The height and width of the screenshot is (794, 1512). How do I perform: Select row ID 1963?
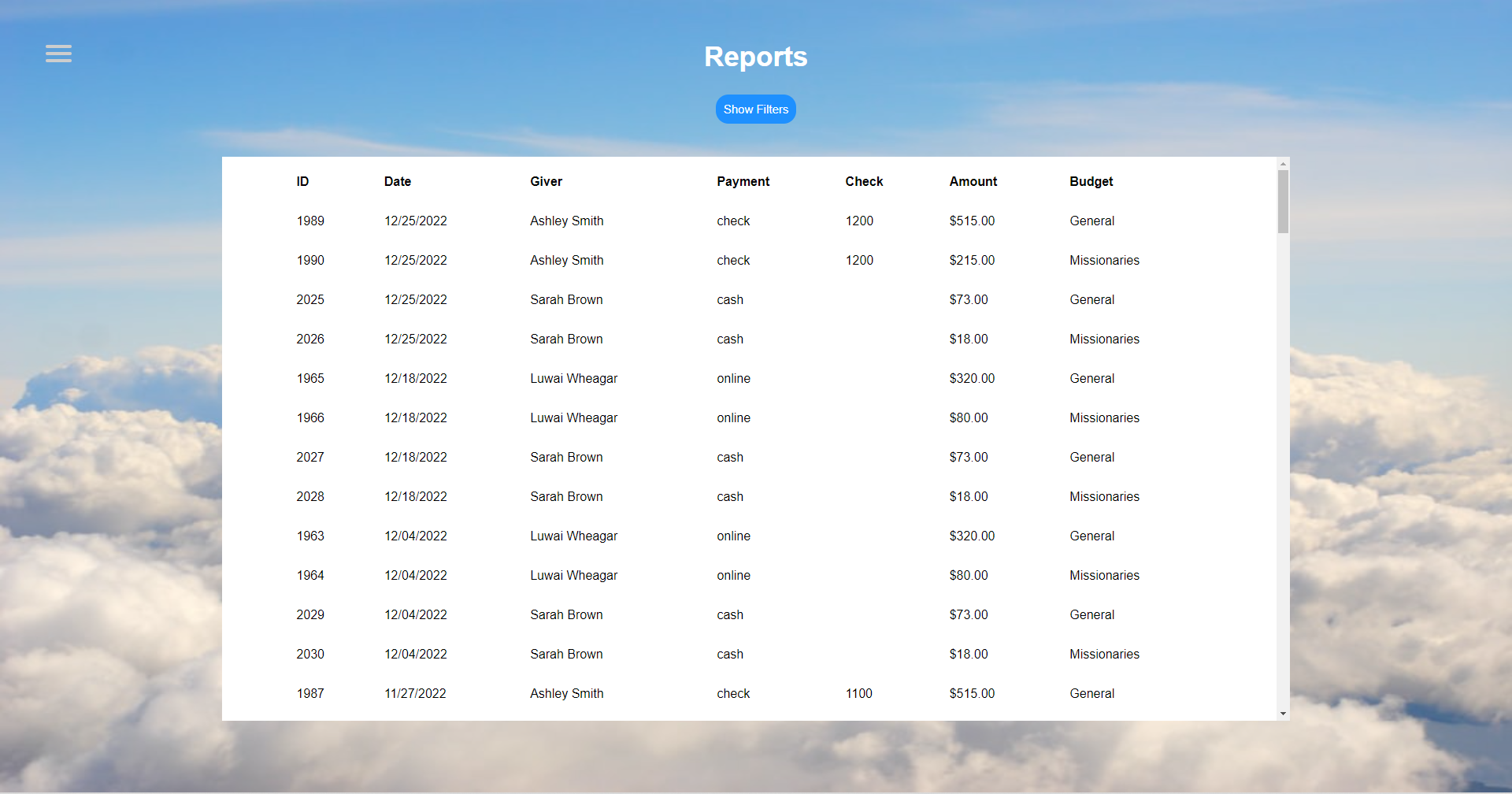point(749,536)
